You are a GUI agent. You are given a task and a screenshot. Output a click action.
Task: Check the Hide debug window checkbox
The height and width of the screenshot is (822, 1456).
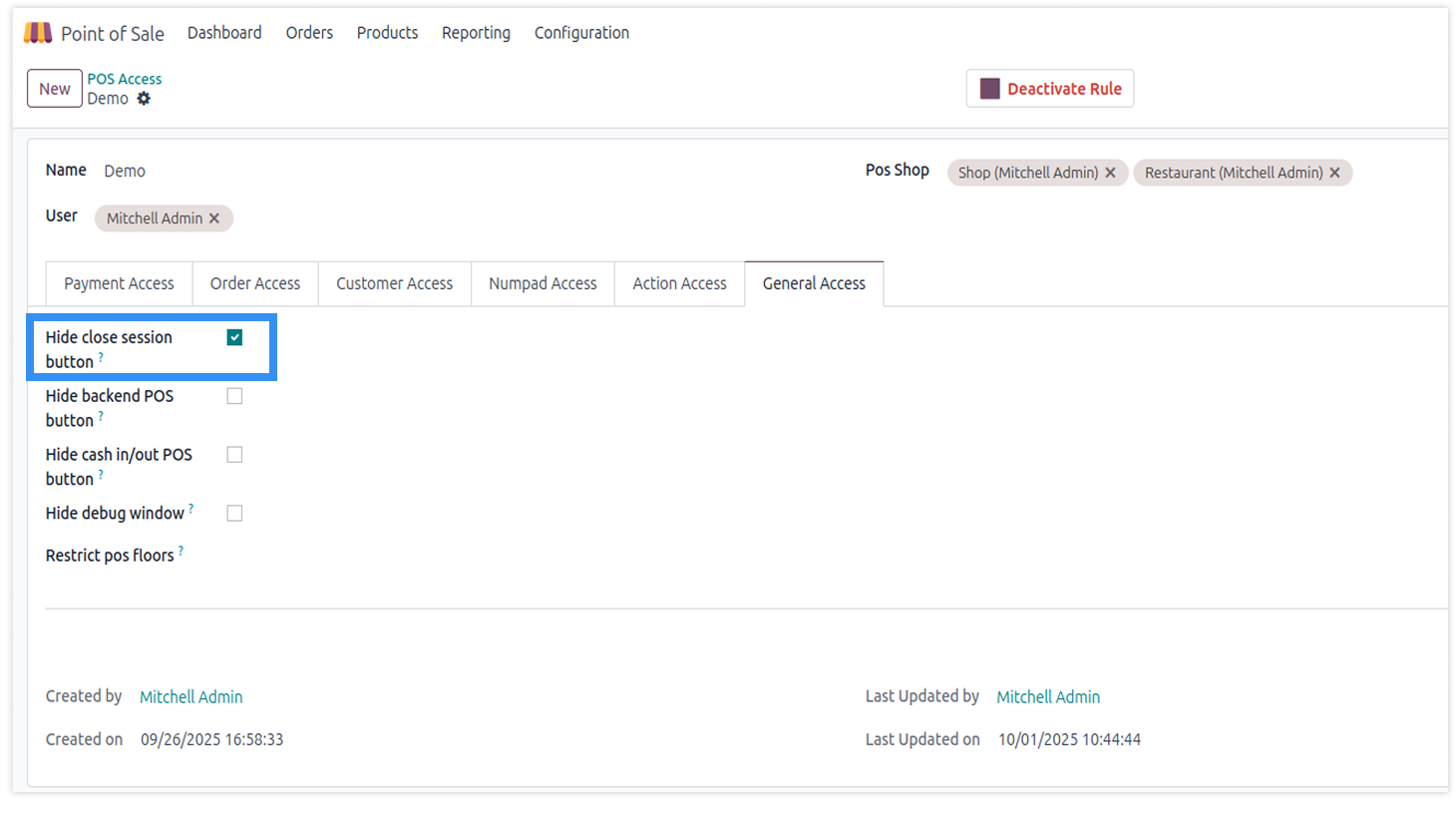point(234,513)
